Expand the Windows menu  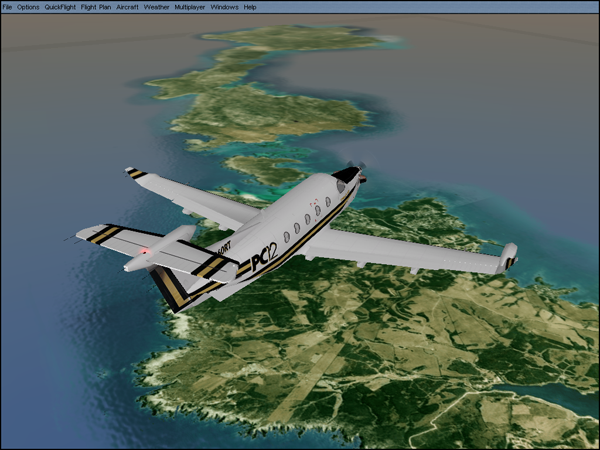(224, 7)
